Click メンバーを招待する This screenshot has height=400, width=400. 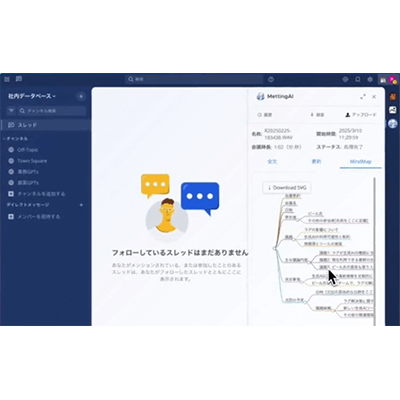coord(39,217)
